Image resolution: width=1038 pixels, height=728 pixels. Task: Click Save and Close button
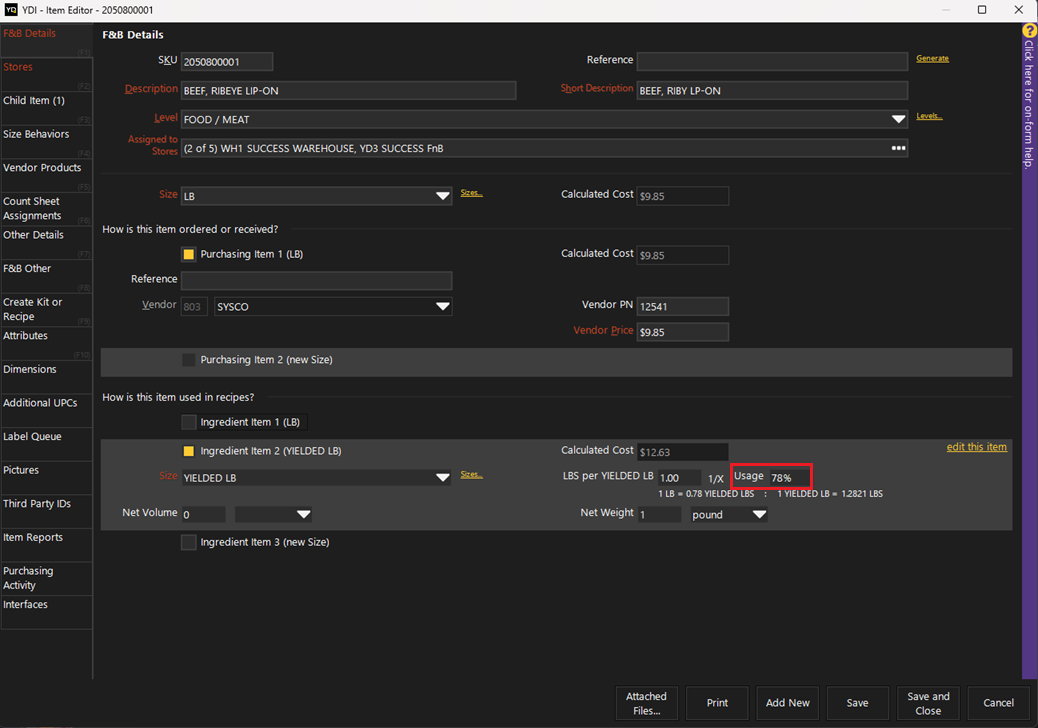[928, 703]
